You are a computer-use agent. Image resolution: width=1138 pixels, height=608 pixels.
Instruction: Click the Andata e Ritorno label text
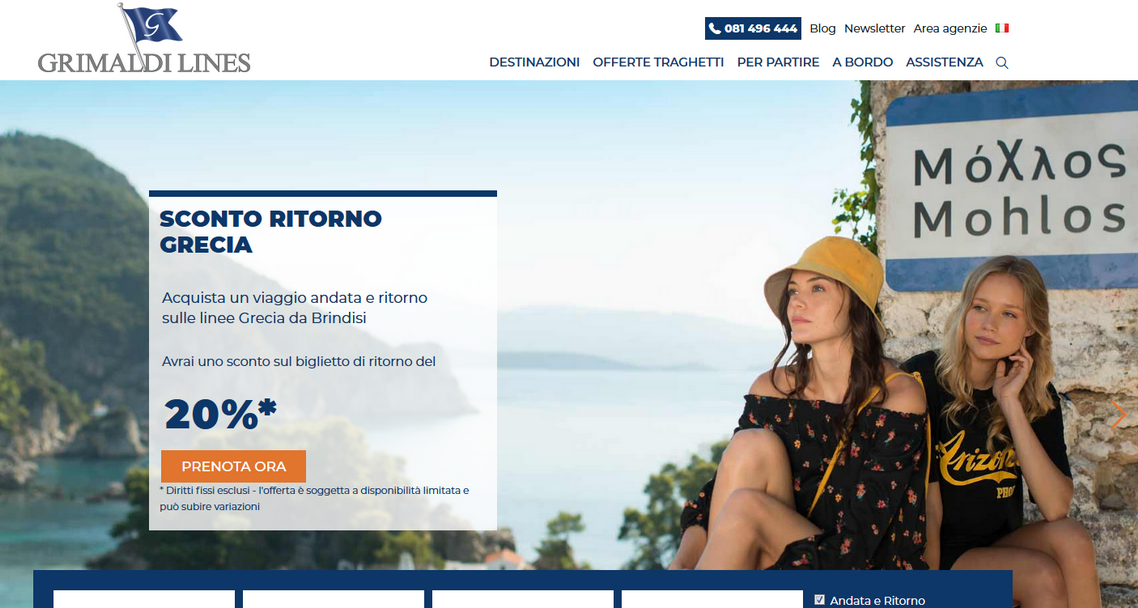(877, 601)
